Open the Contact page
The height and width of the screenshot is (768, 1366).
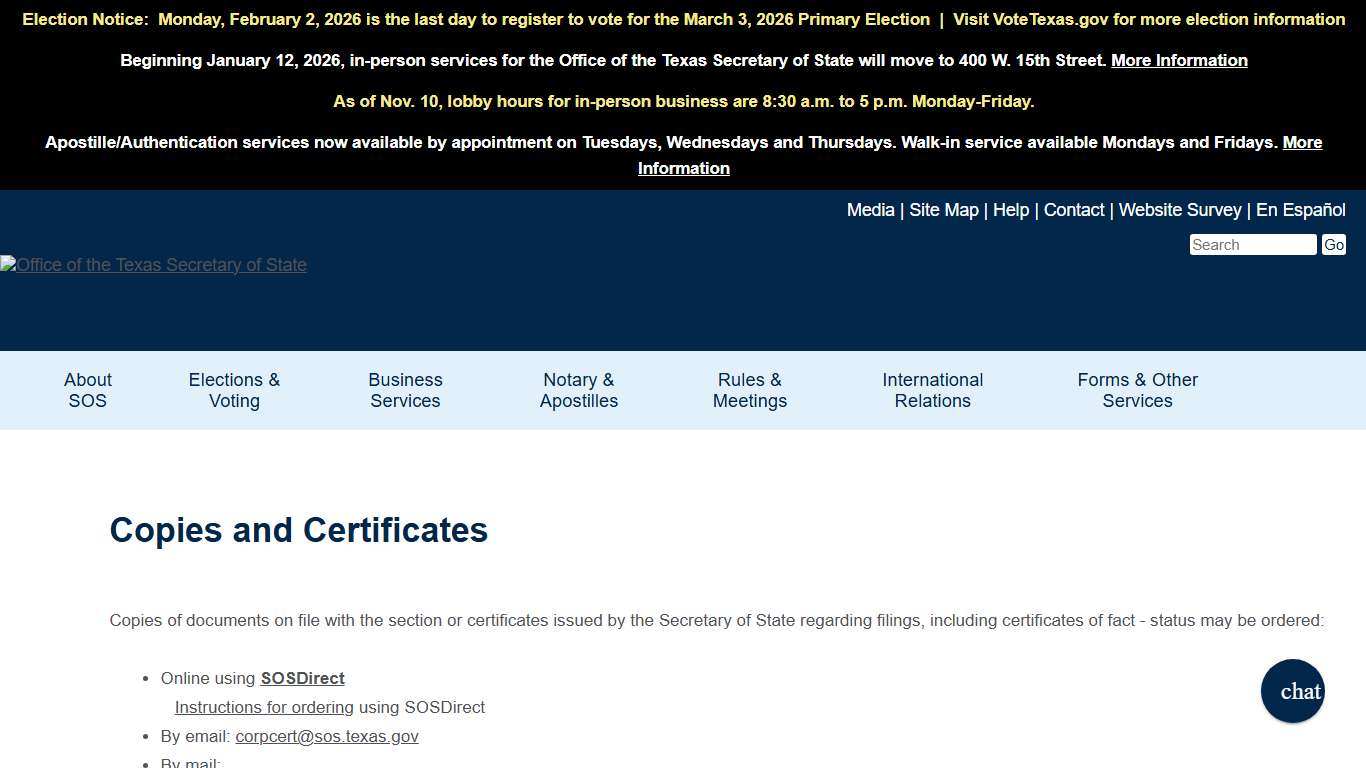tap(1073, 210)
